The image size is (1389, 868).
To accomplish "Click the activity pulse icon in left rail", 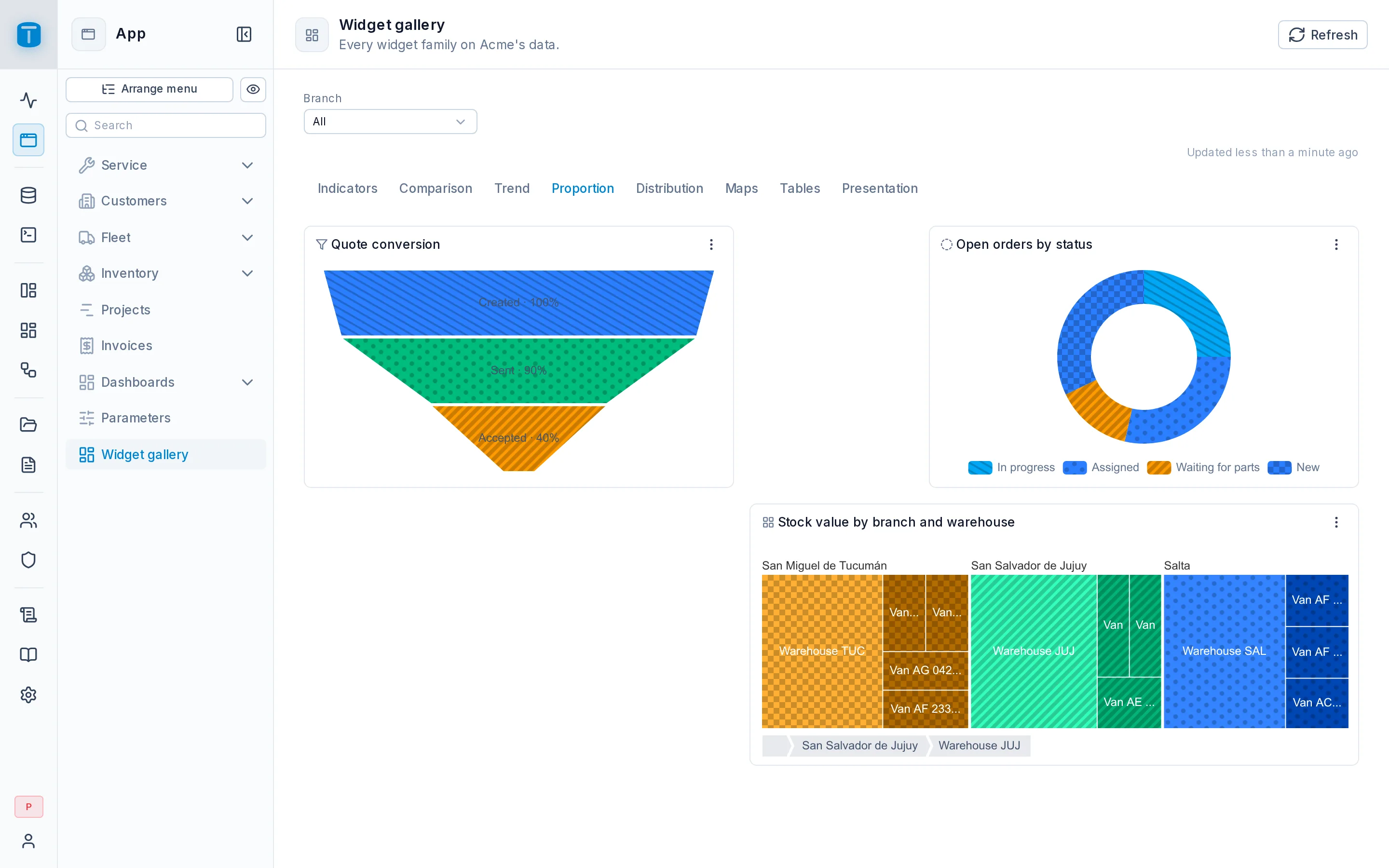I will pyautogui.click(x=28, y=100).
